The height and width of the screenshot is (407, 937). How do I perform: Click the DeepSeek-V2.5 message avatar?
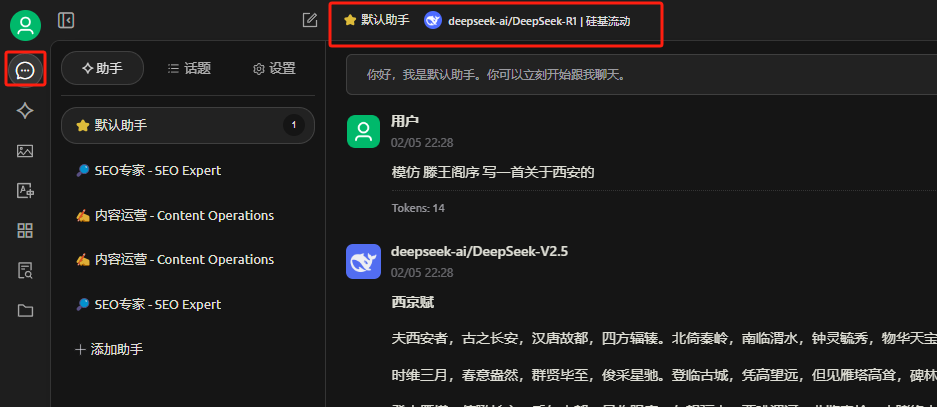(x=363, y=261)
